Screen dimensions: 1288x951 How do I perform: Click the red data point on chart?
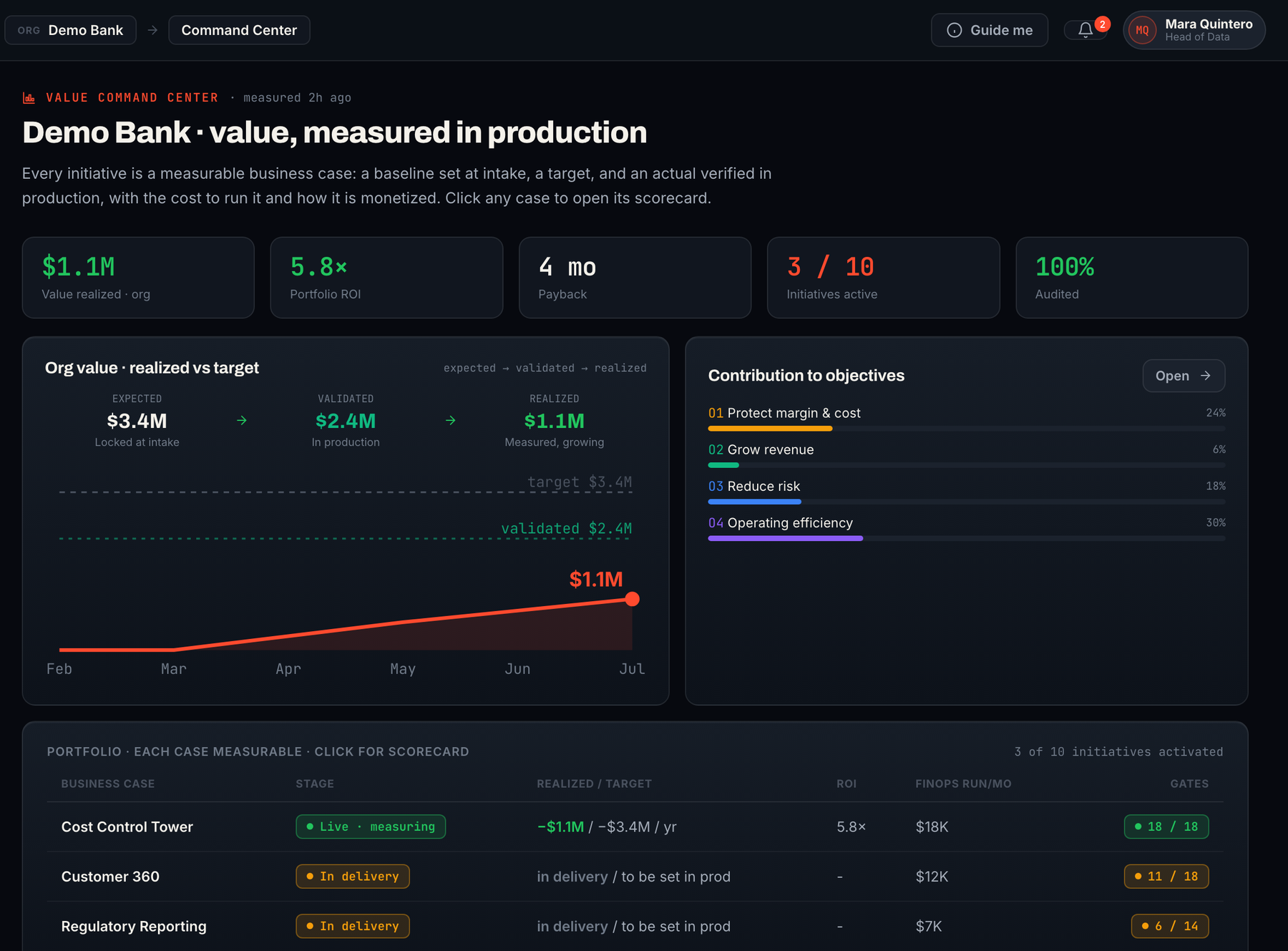pos(632,599)
